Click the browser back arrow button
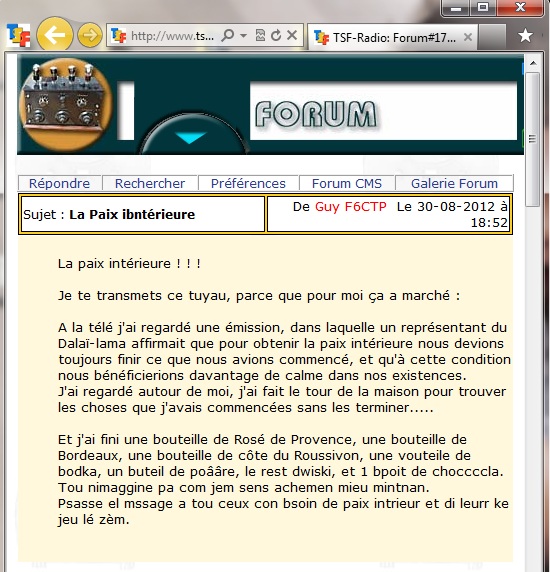This screenshot has height=572, width=550. [x=55, y=35]
